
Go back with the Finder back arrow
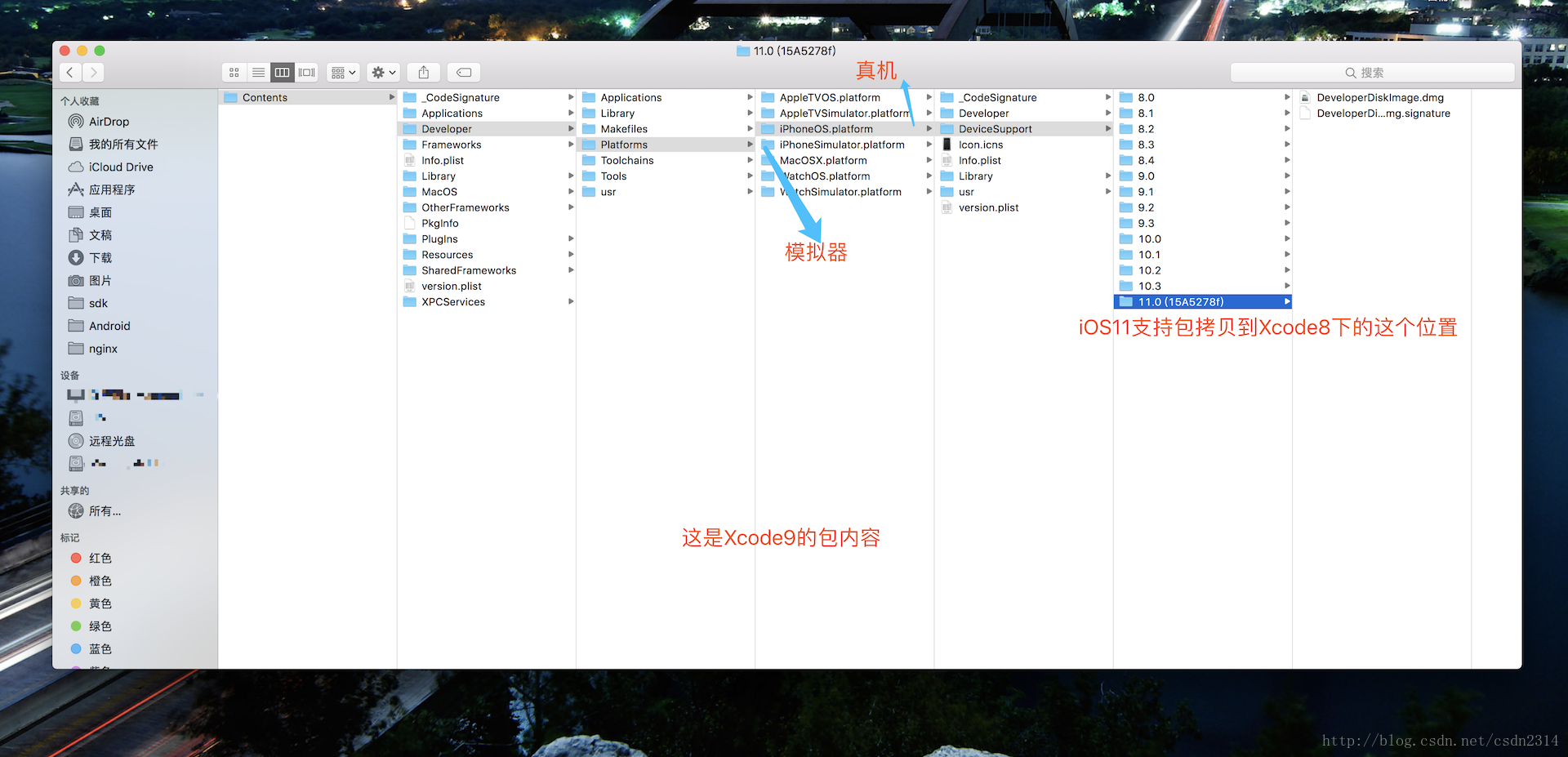click(x=70, y=73)
